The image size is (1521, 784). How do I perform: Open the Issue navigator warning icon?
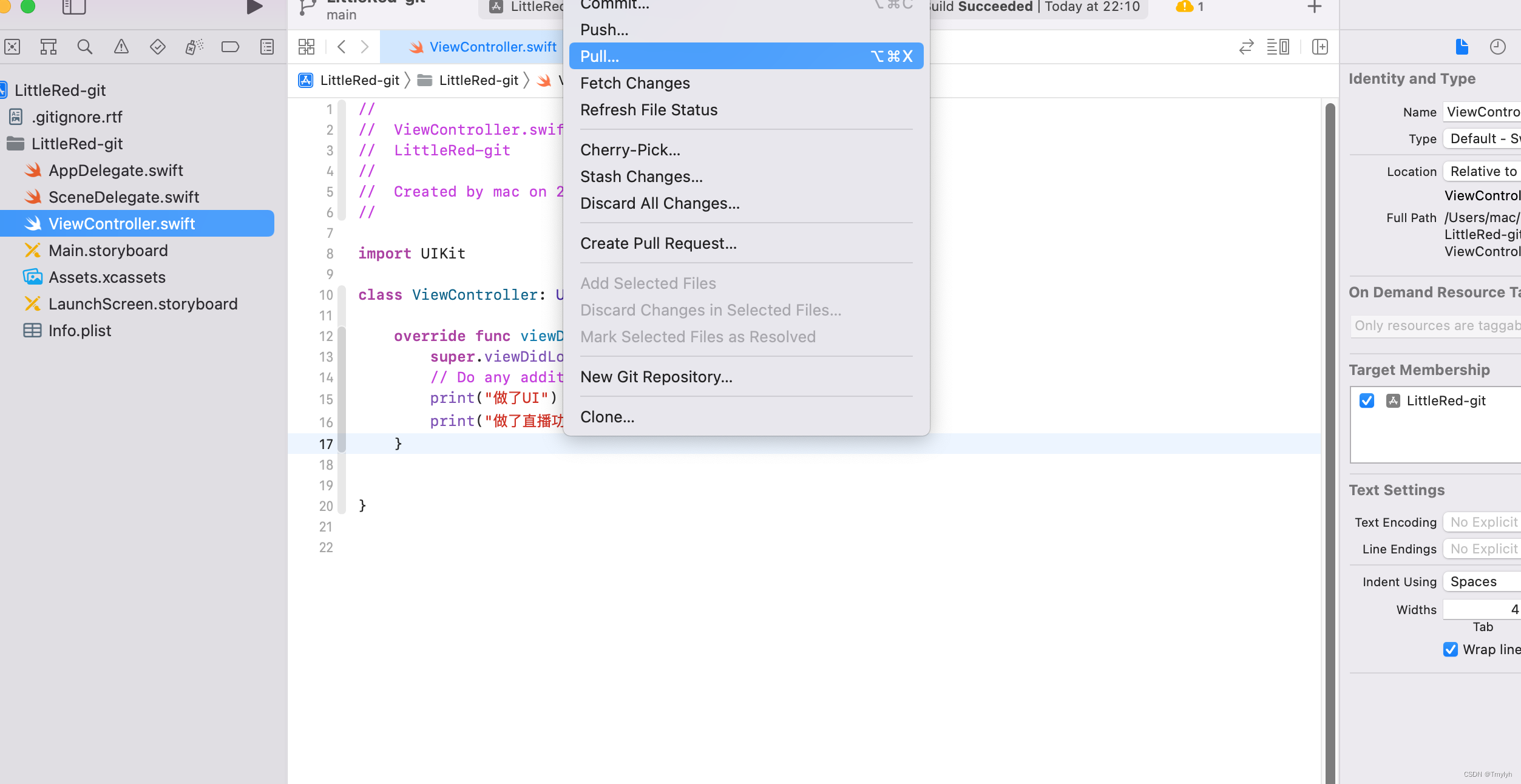coord(121,47)
